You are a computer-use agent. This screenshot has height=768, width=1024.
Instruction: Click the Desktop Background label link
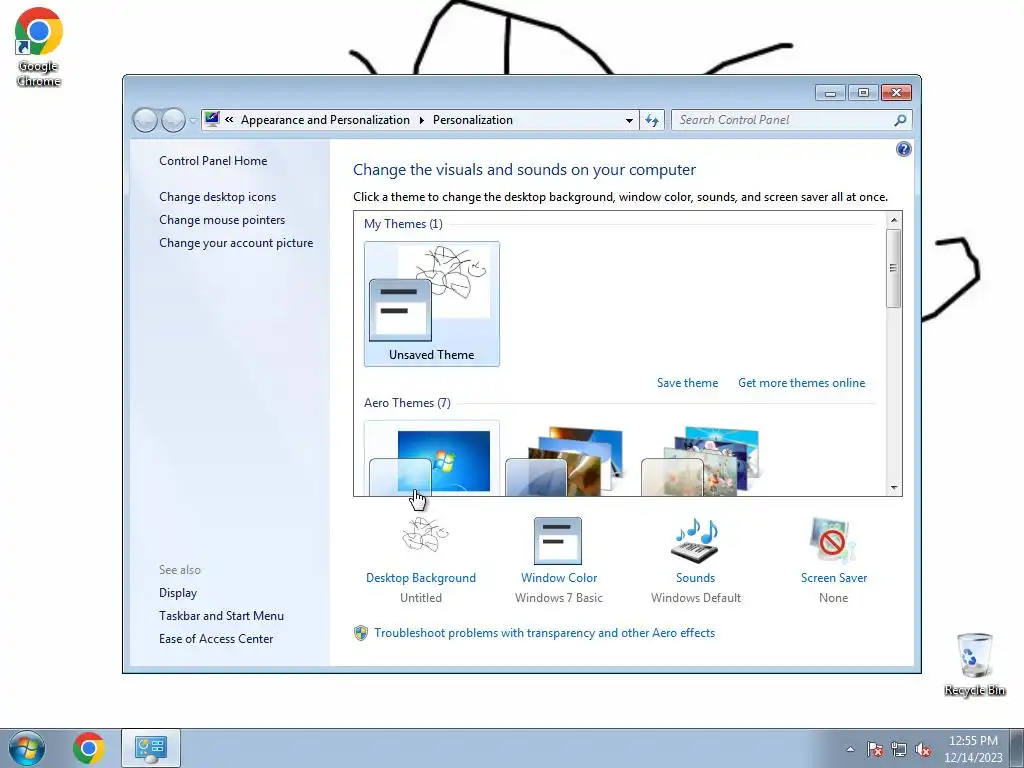pos(421,577)
